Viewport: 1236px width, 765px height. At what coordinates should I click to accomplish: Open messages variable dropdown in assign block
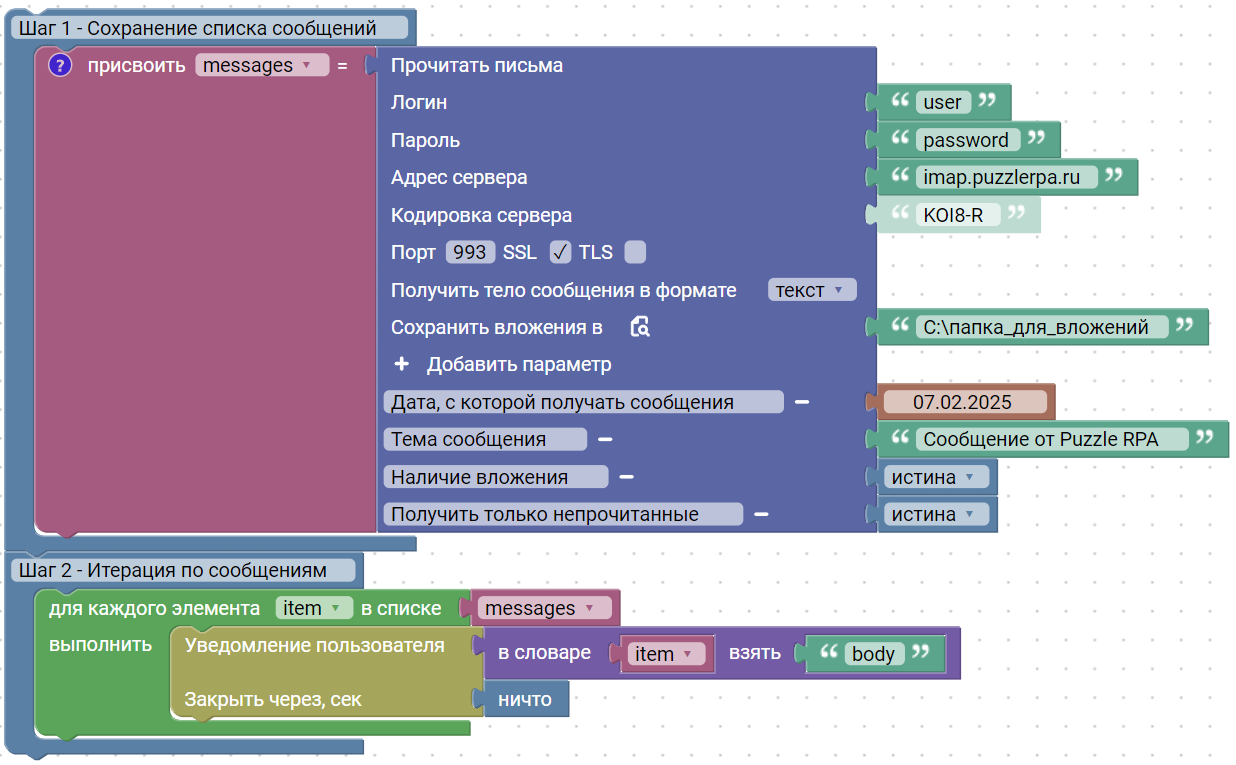pyautogui.click(x=262, y=66)
